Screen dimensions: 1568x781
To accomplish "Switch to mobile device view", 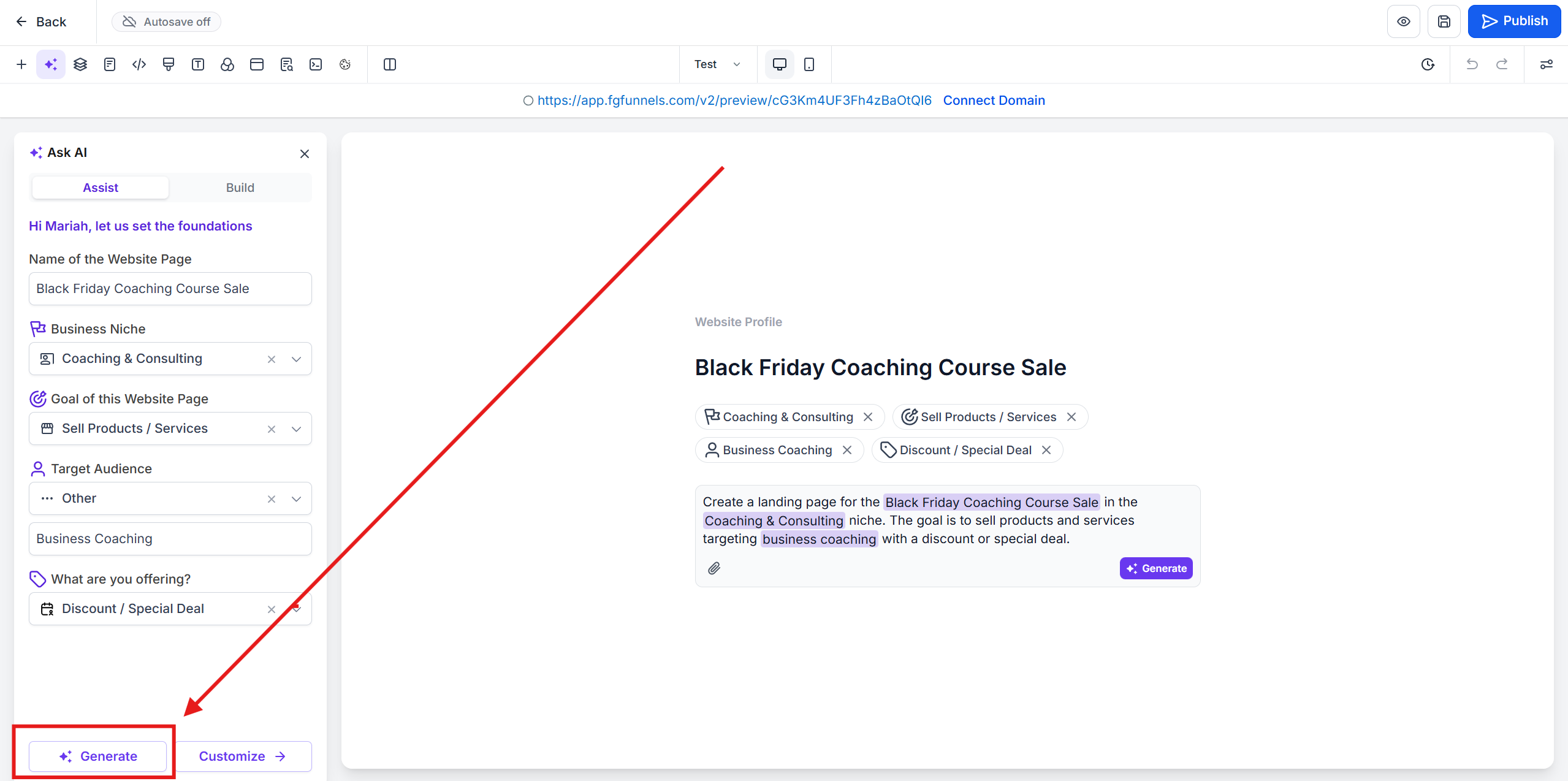I will tap(809, 64).
